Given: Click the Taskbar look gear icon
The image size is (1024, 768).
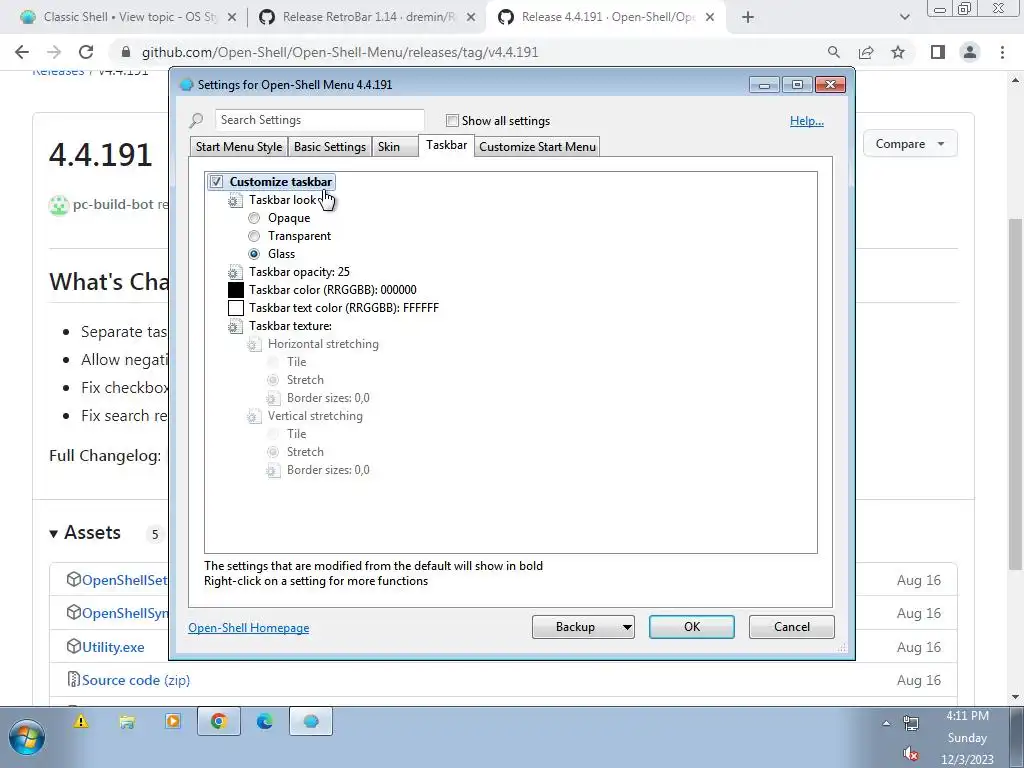Looking at the screenshot, I should pos(235,200).
